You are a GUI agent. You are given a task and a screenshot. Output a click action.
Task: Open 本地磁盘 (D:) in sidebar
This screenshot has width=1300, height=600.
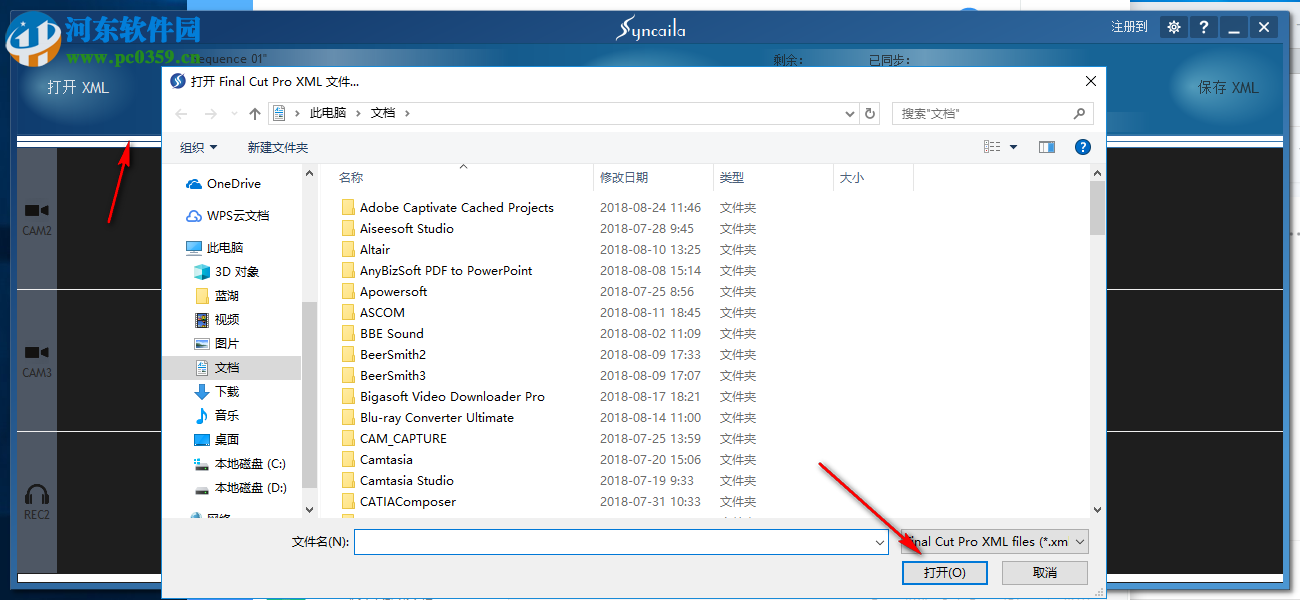[239, 488]
